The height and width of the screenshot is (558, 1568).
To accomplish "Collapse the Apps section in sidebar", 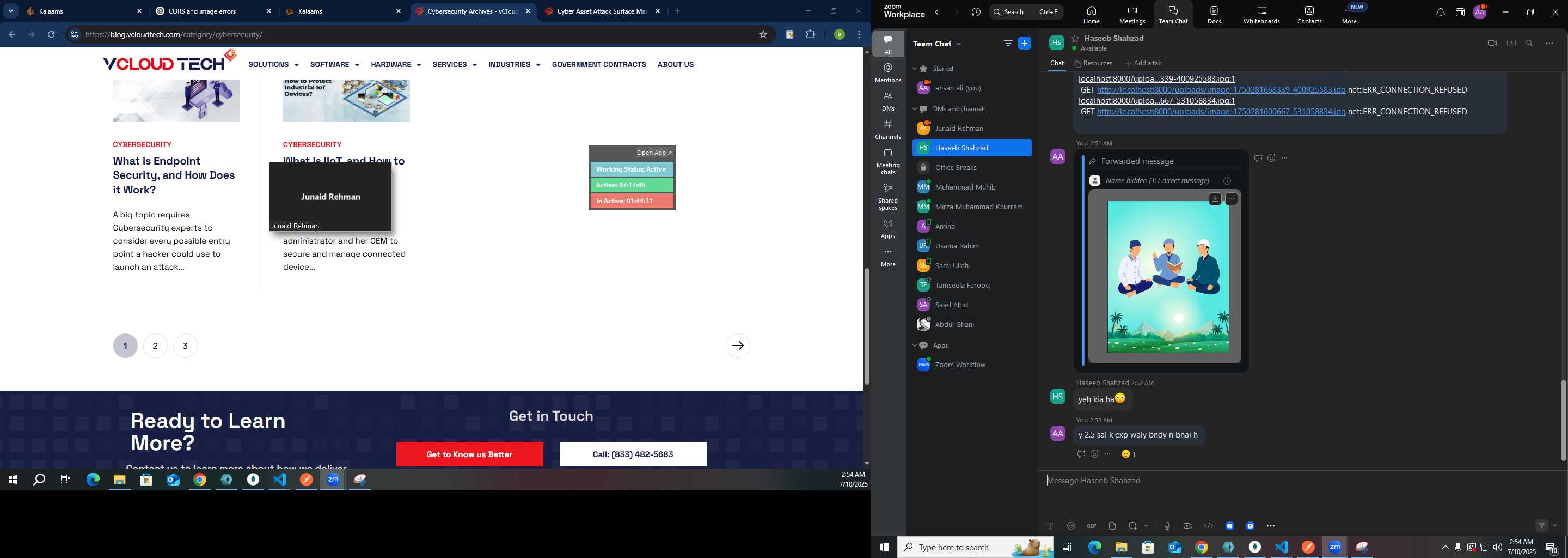I will pos(914,345).
